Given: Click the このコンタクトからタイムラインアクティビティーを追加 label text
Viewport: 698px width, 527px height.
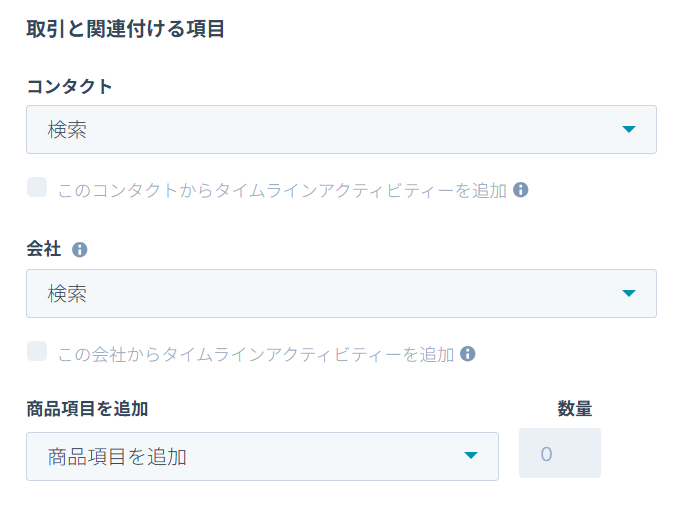Looking at the screenshot, I should point(282,190).
